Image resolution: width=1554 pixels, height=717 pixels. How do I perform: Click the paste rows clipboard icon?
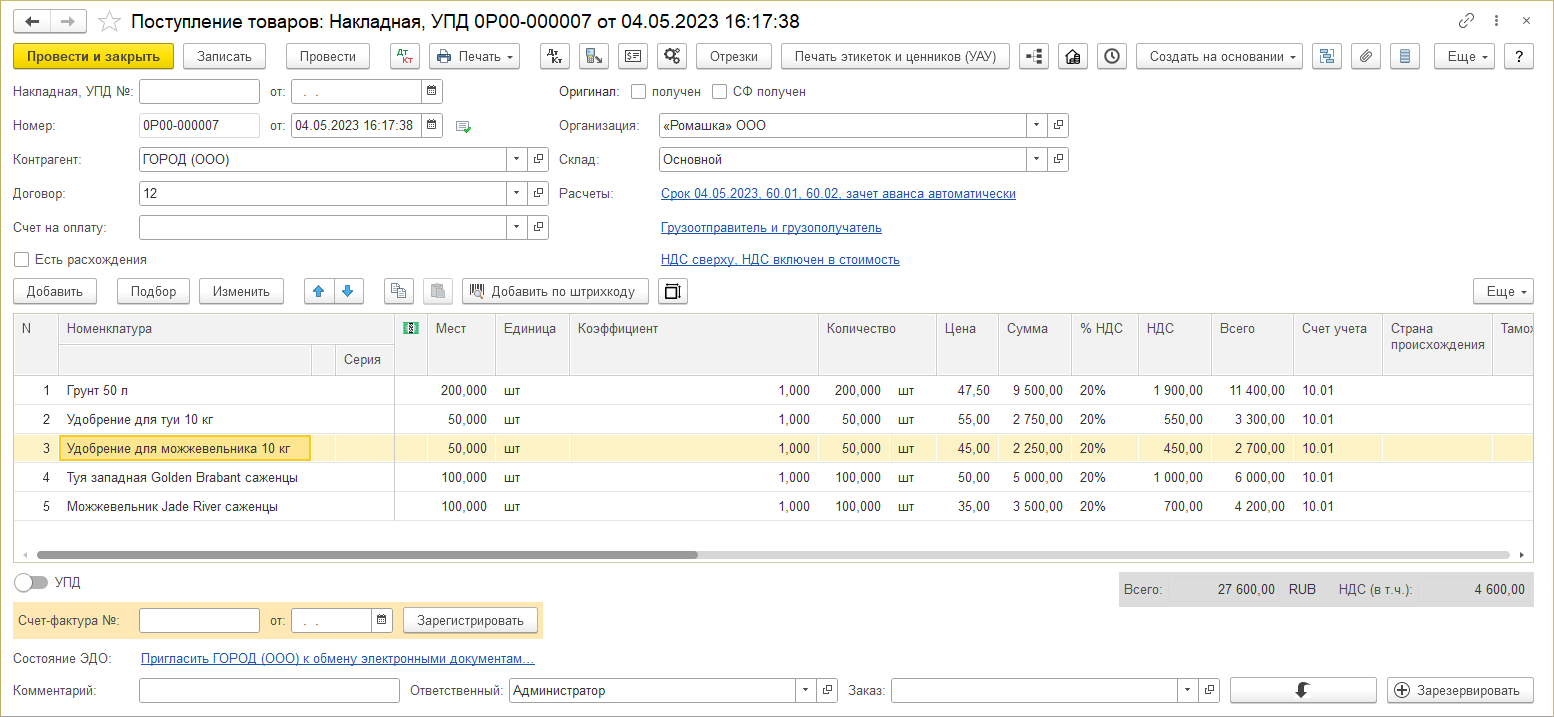click(x=438, y=291)
